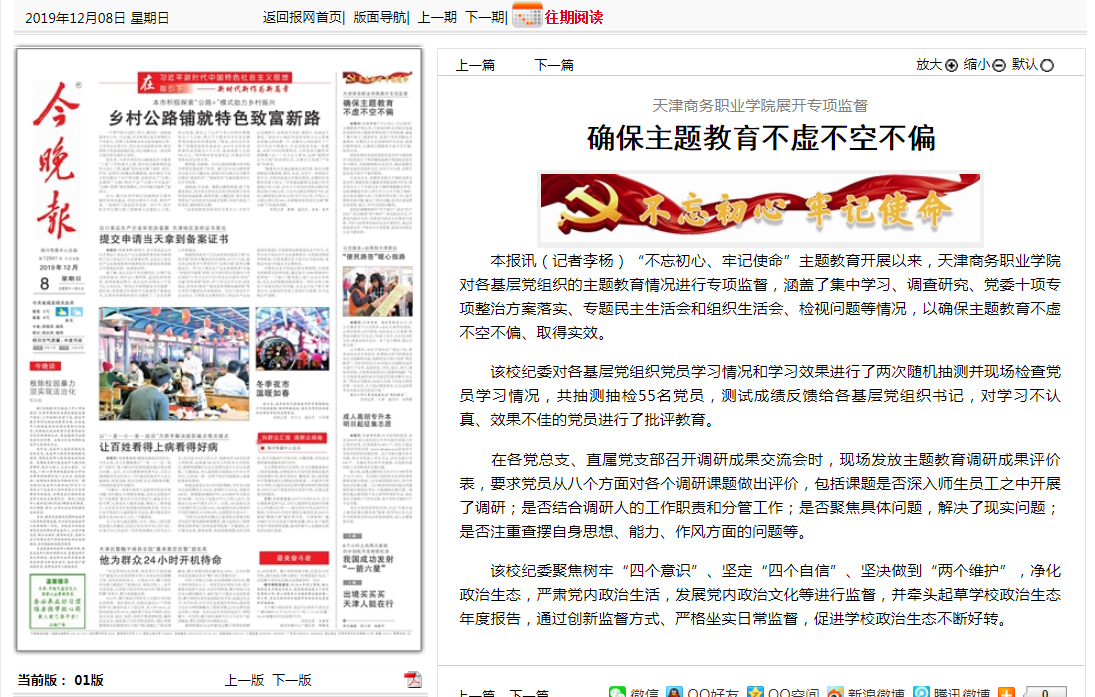Click the calendar icon beside 往期阅读
1095x697 pixels.
tap(526, 16)
